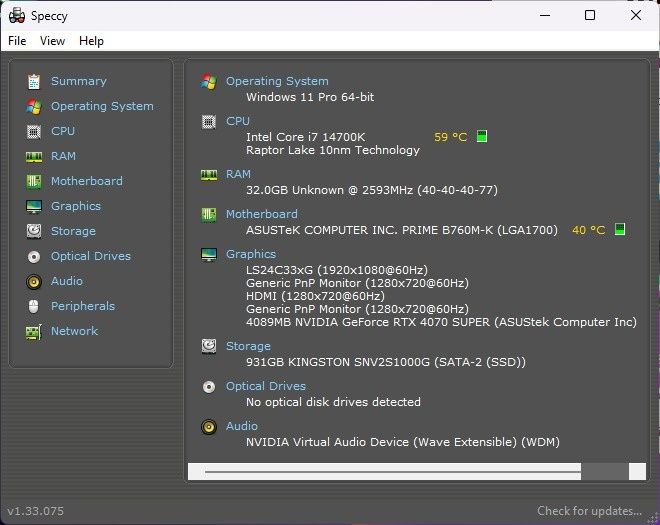Image resolution: width=660 pixels, height=525 pixels.
Task: Select Operating System in the sidebar
Action: (x=102, y=106)
